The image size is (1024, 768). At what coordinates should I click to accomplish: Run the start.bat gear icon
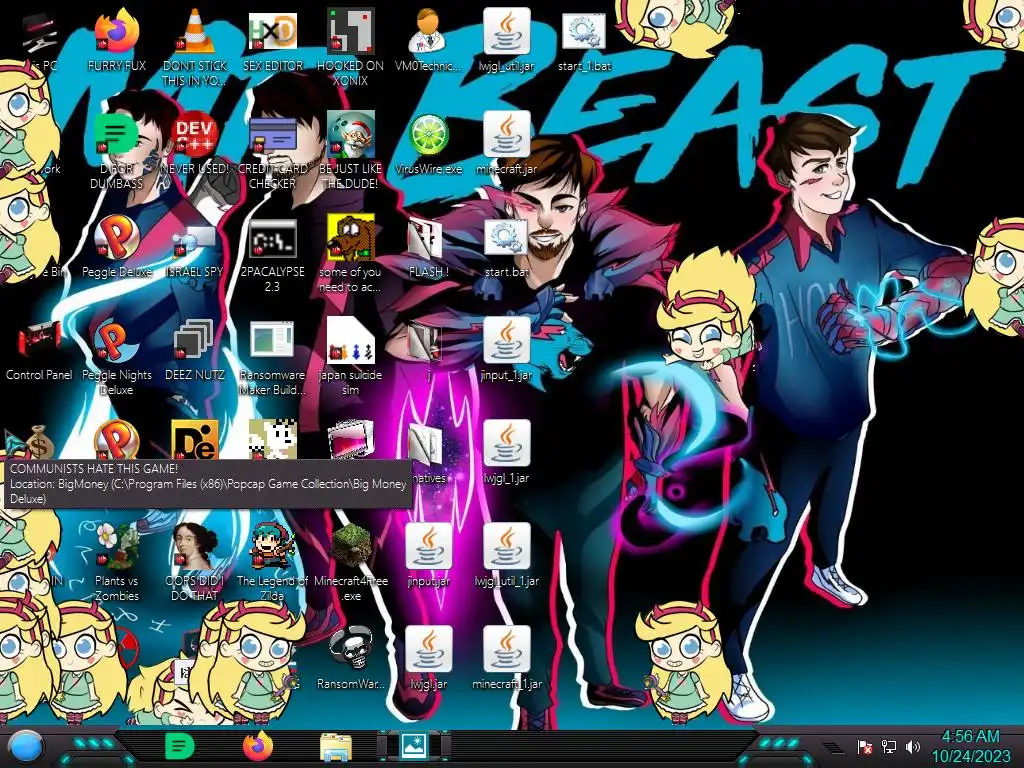tap(507, 239)
